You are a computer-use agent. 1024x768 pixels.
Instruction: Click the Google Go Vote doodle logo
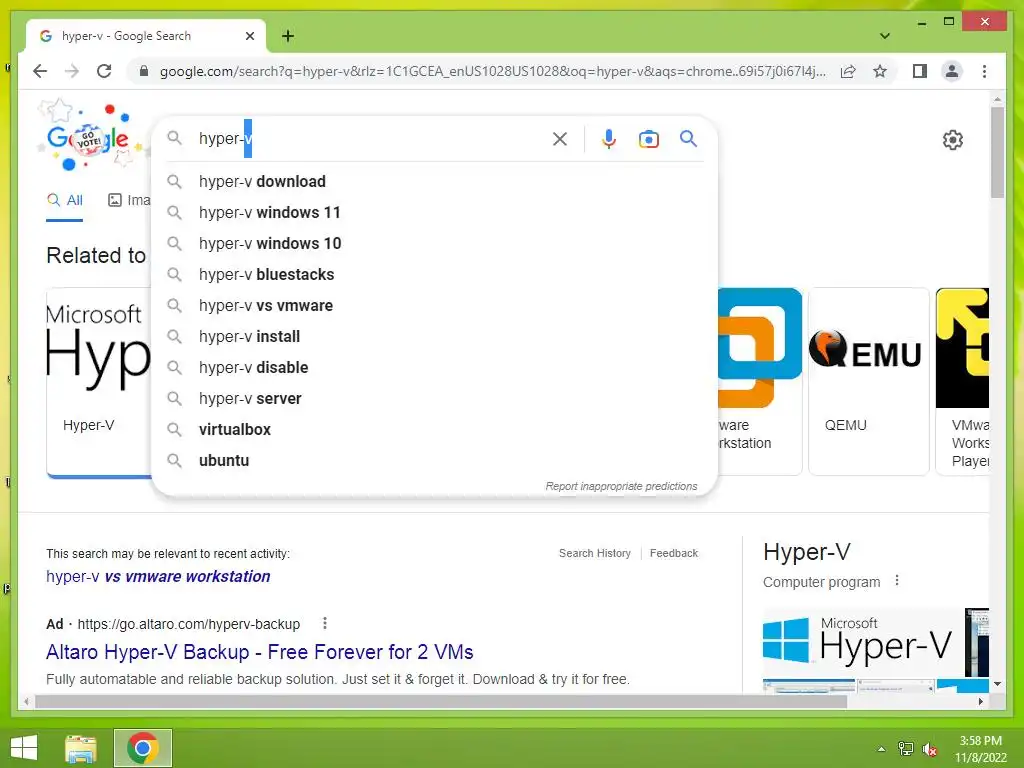tap(88, 137)
